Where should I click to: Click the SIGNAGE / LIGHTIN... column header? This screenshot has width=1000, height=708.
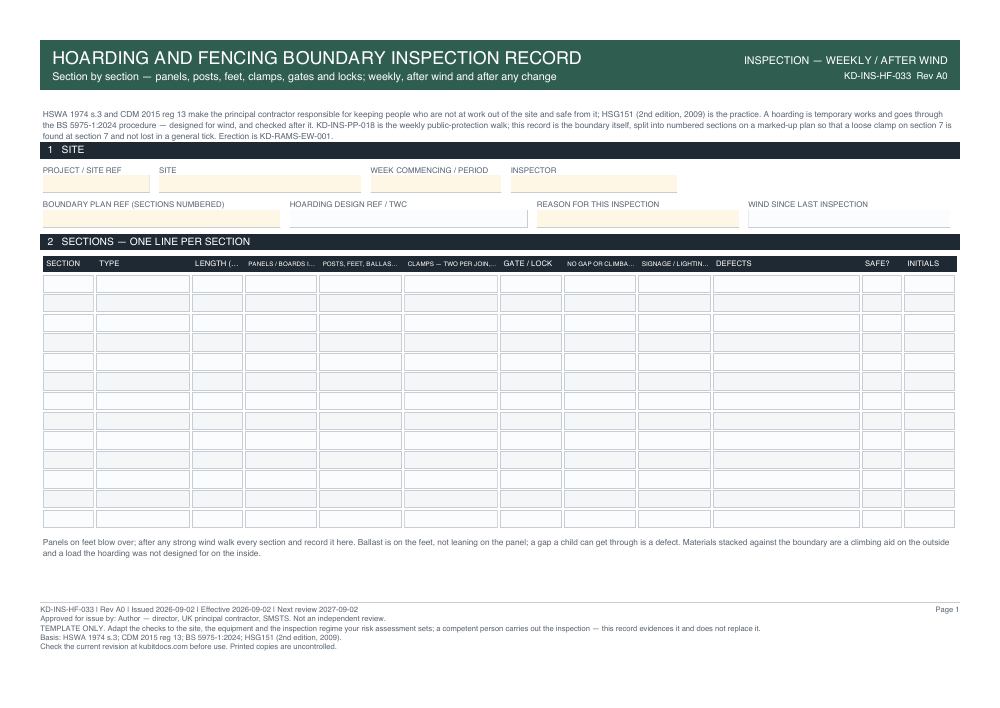pos(675,263)
